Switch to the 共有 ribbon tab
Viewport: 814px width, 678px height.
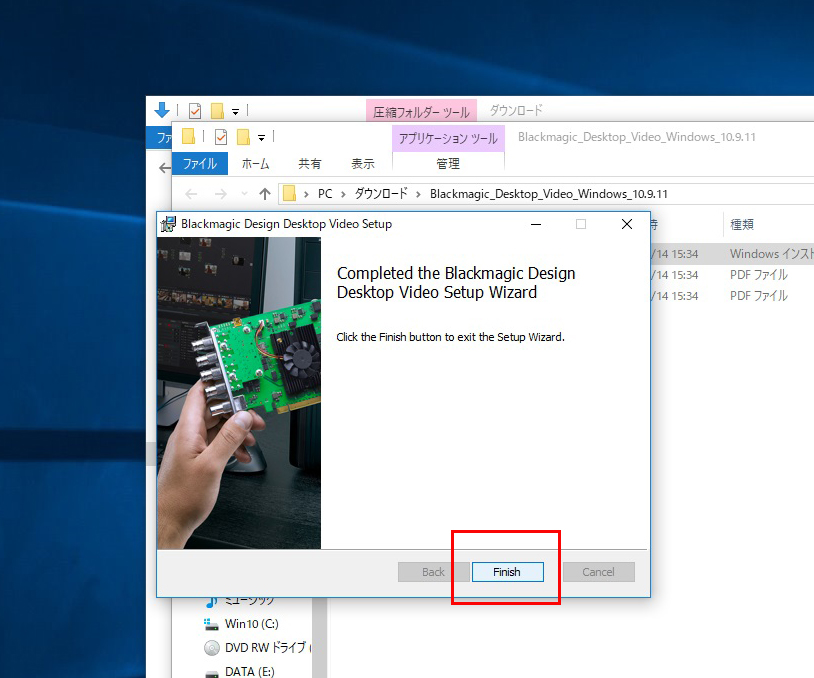310,164
